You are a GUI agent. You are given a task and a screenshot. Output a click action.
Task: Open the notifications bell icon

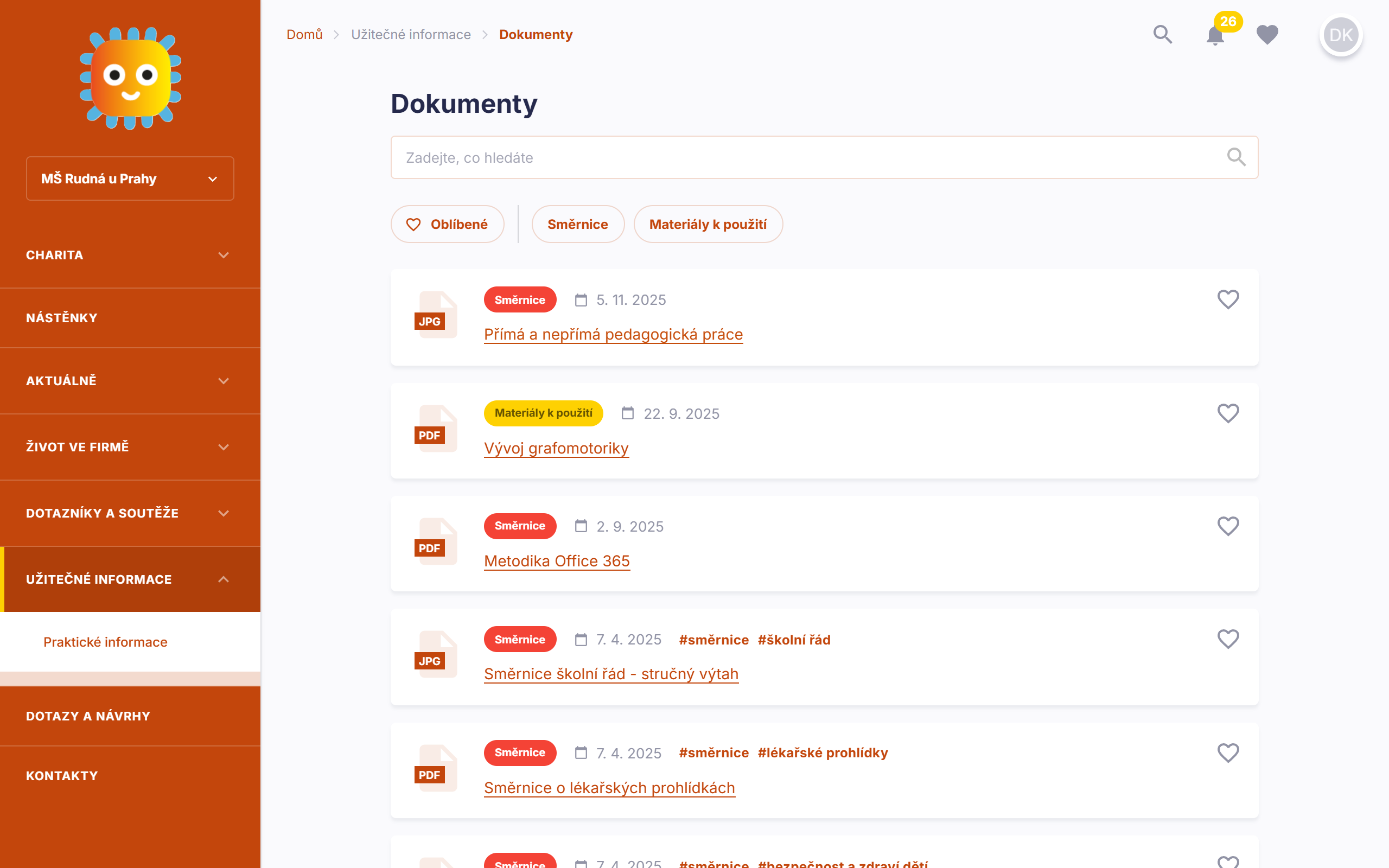(x=1214, y=36)
